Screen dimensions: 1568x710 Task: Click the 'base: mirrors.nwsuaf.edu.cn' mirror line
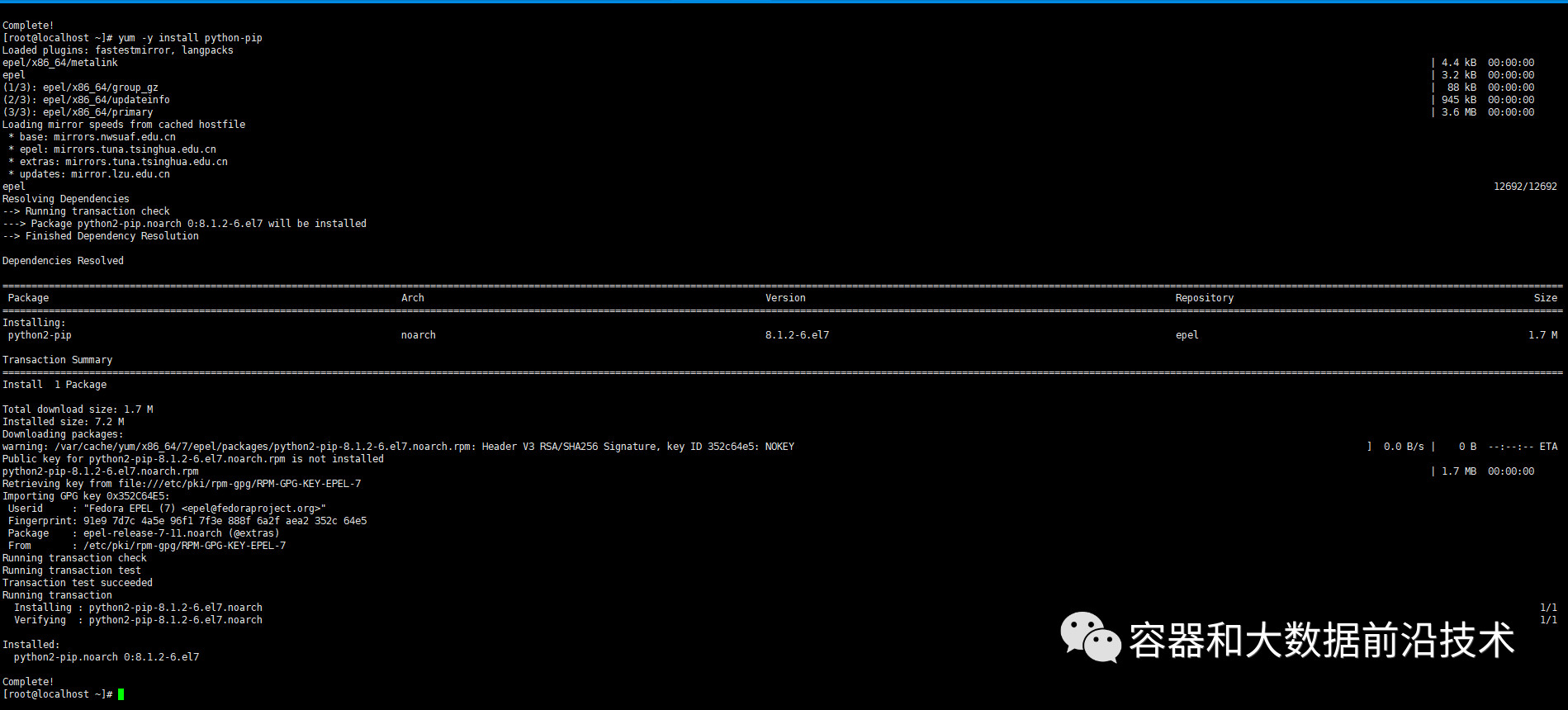click(92, 137)
